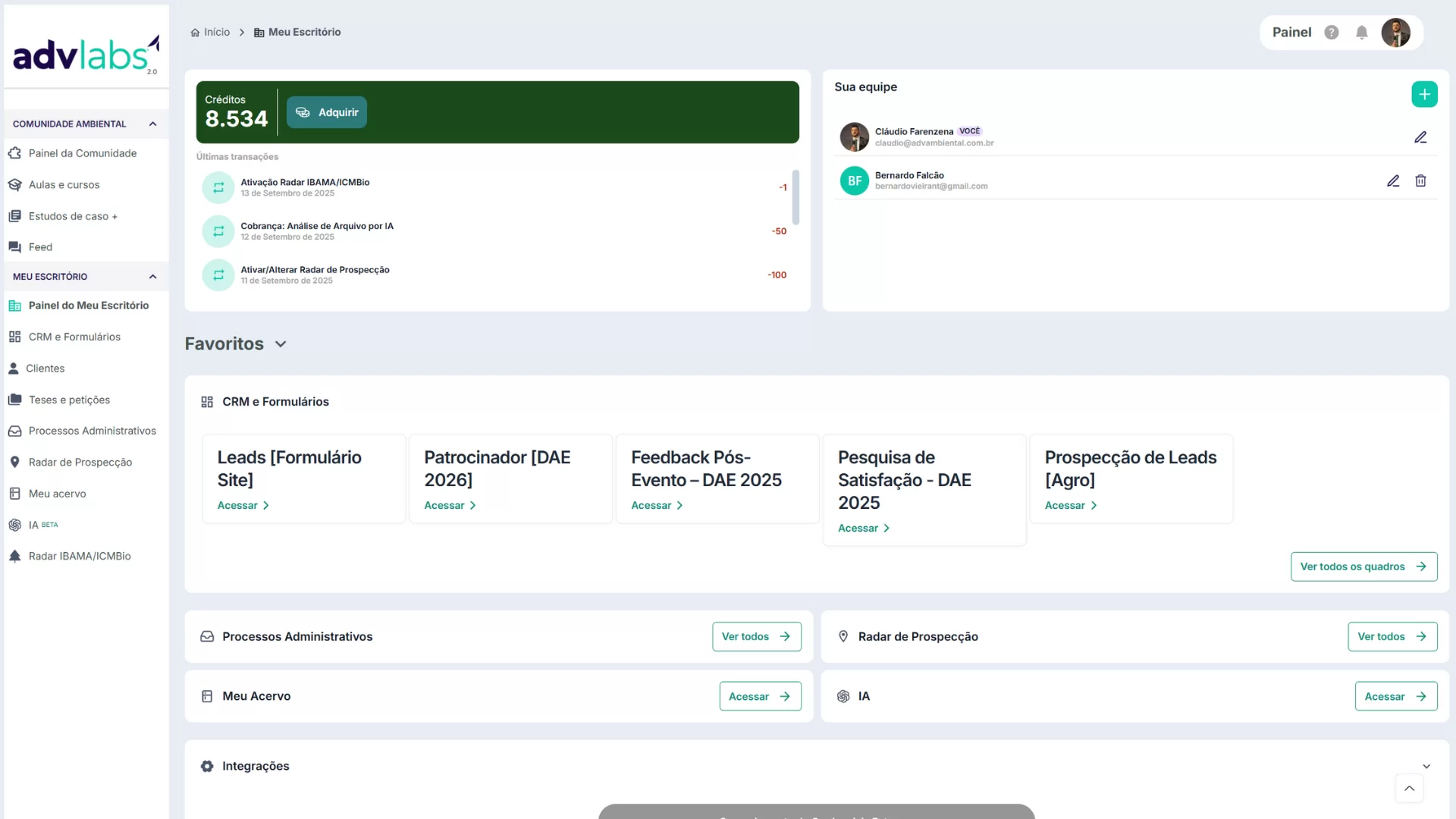Collapse the Comunidade Ambiental sidebar section

tap(152, 124)
